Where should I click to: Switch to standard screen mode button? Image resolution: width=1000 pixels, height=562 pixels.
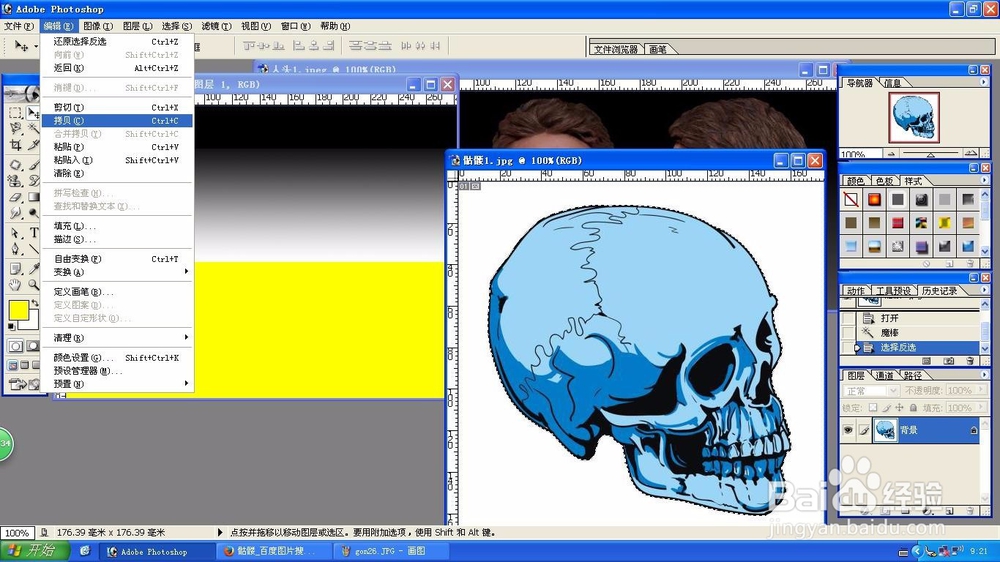(x=13, y=365)
